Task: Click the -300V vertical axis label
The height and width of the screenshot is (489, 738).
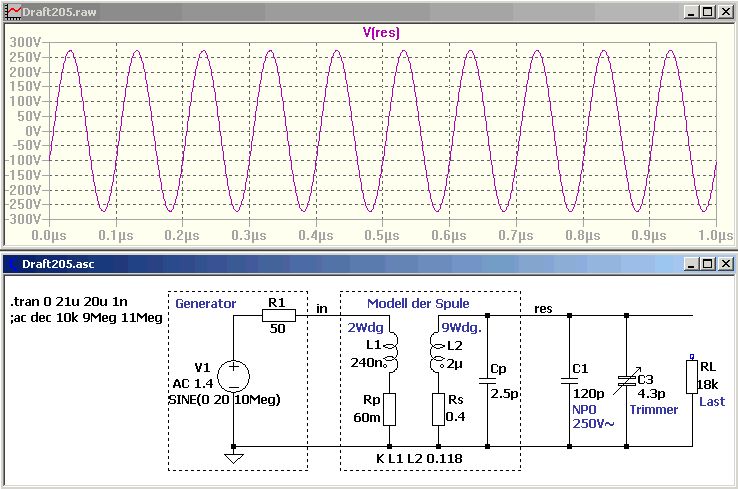Action: [23, 219]
